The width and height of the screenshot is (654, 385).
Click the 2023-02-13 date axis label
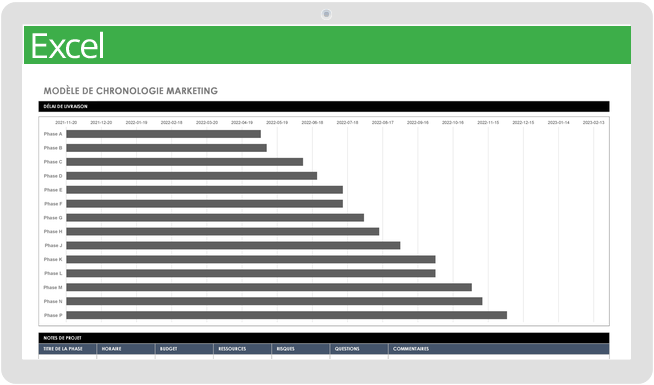pyautogui.click(x=594, y=123)
